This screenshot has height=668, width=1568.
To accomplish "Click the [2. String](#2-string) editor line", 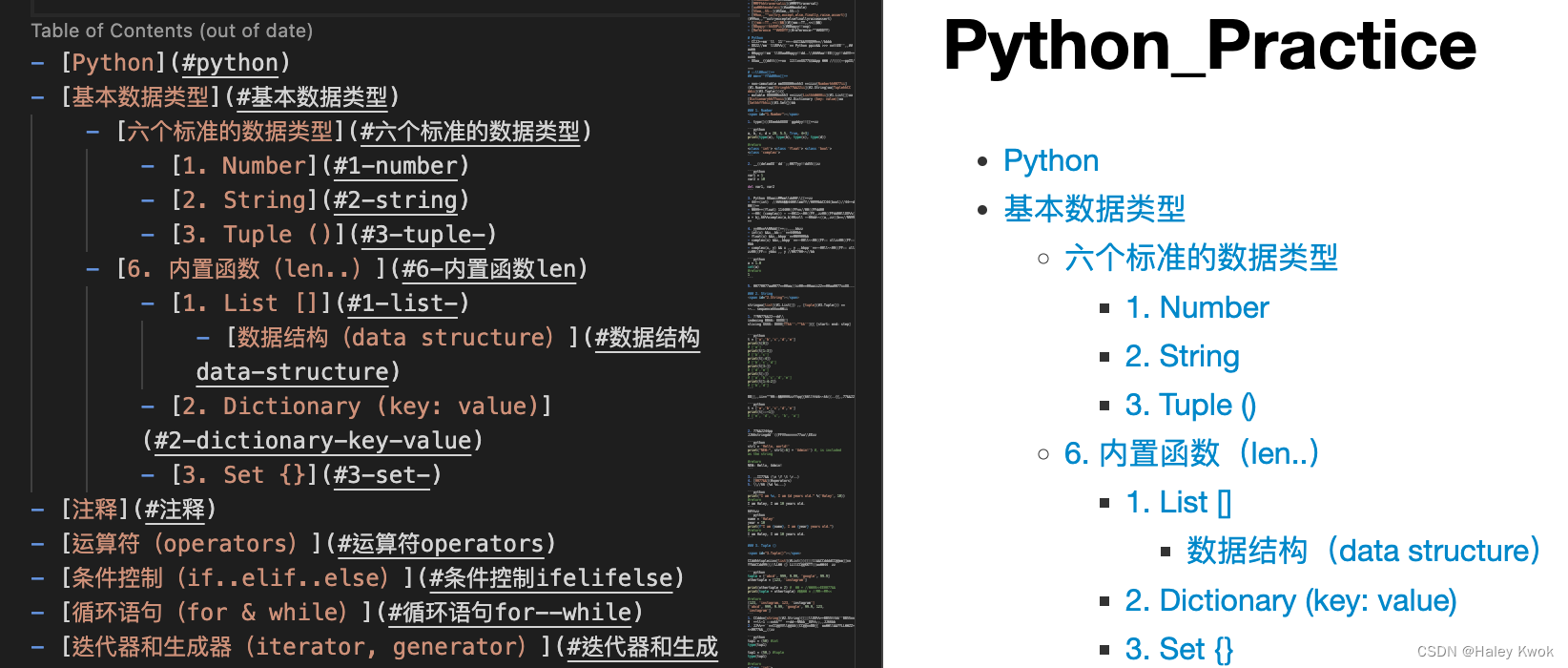I will coord(305,200).
